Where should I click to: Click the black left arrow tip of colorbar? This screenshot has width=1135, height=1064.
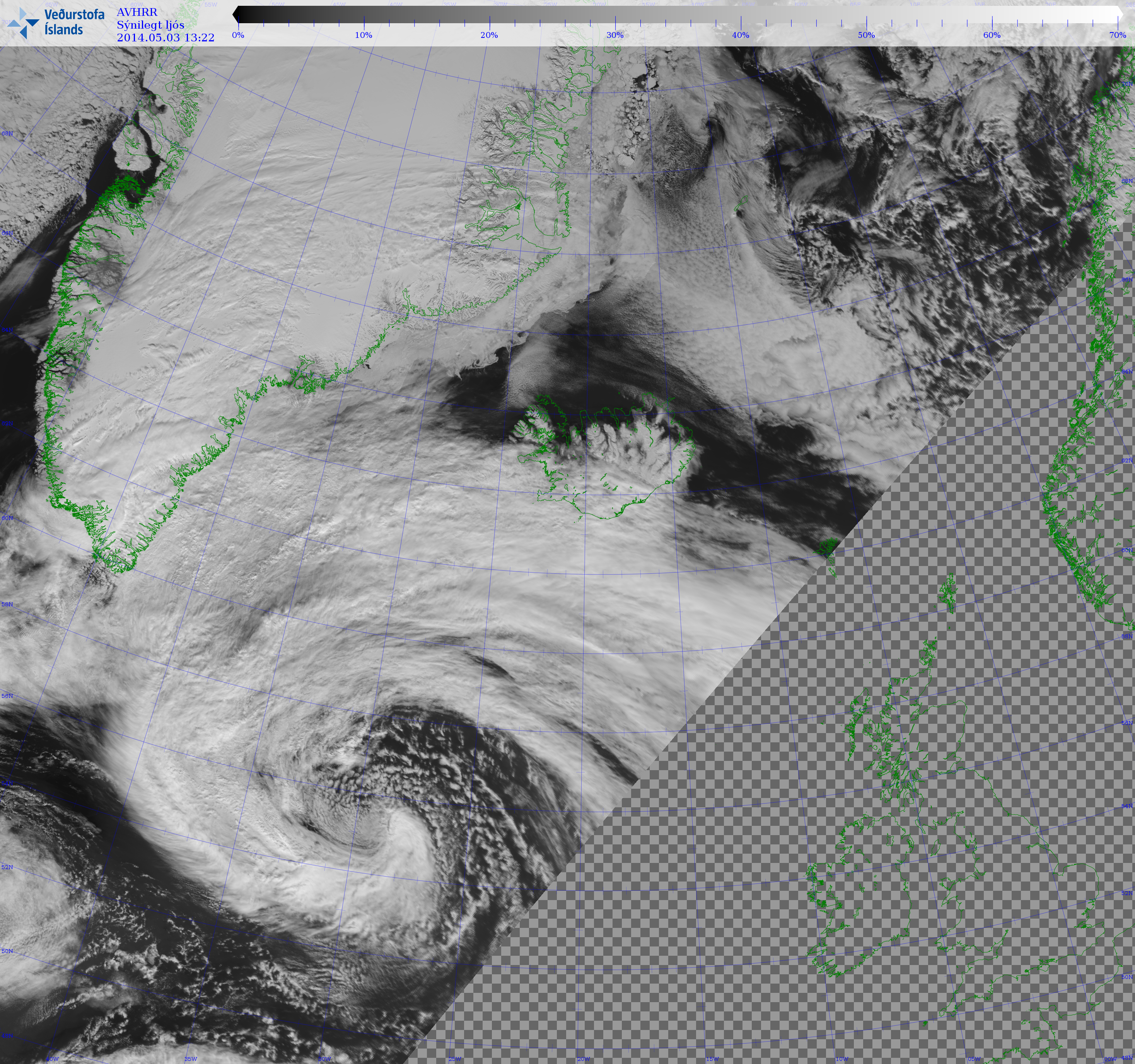click(236, 14)
